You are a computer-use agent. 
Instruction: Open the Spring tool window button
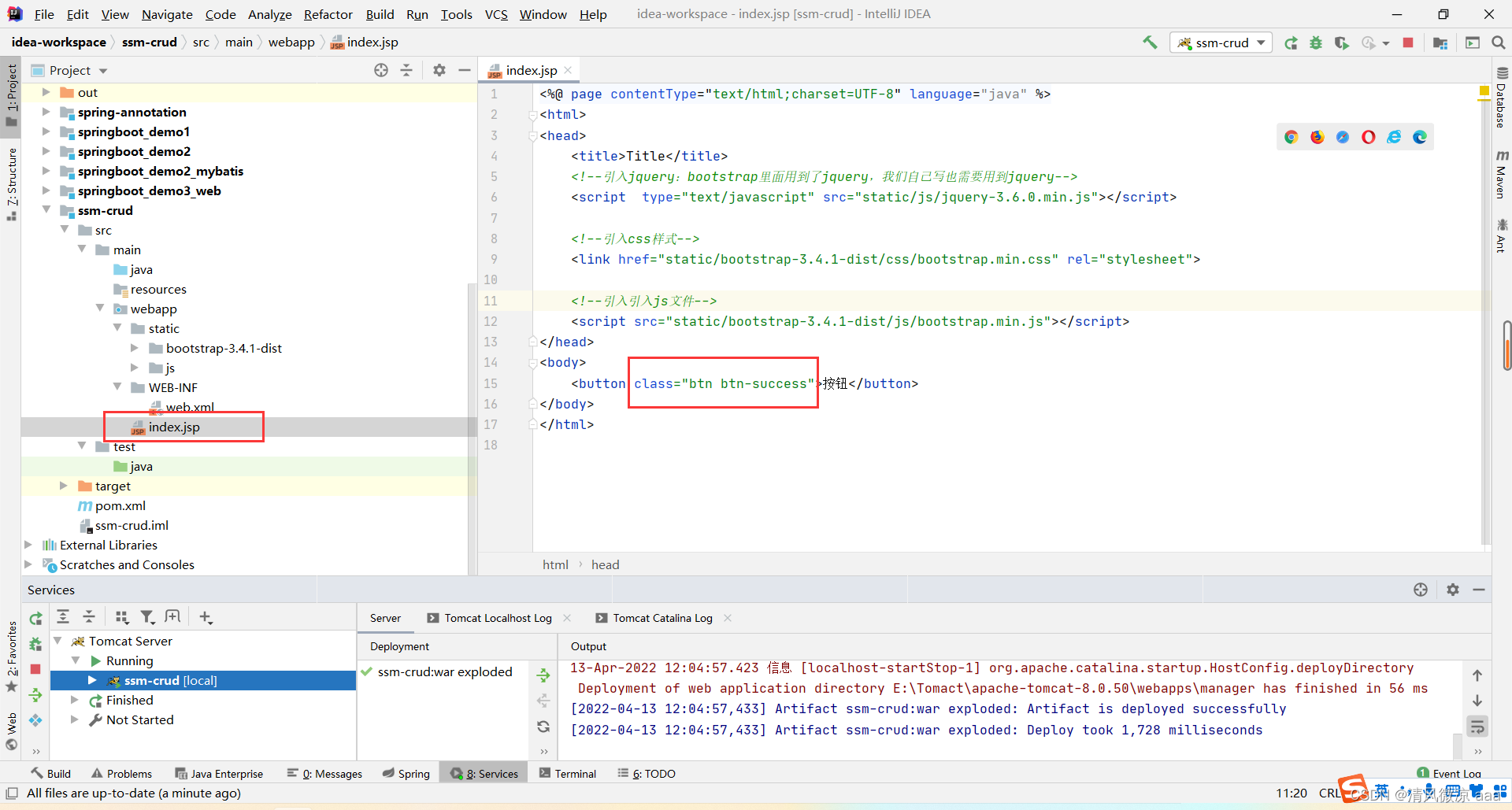point(406,774)
